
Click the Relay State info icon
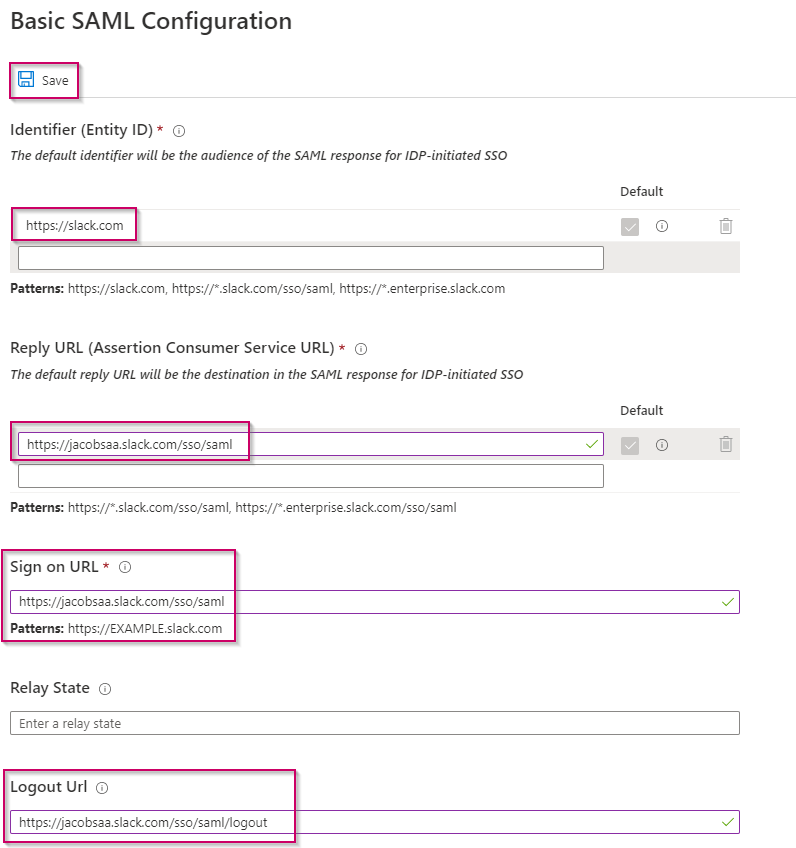tap(105, 689)
